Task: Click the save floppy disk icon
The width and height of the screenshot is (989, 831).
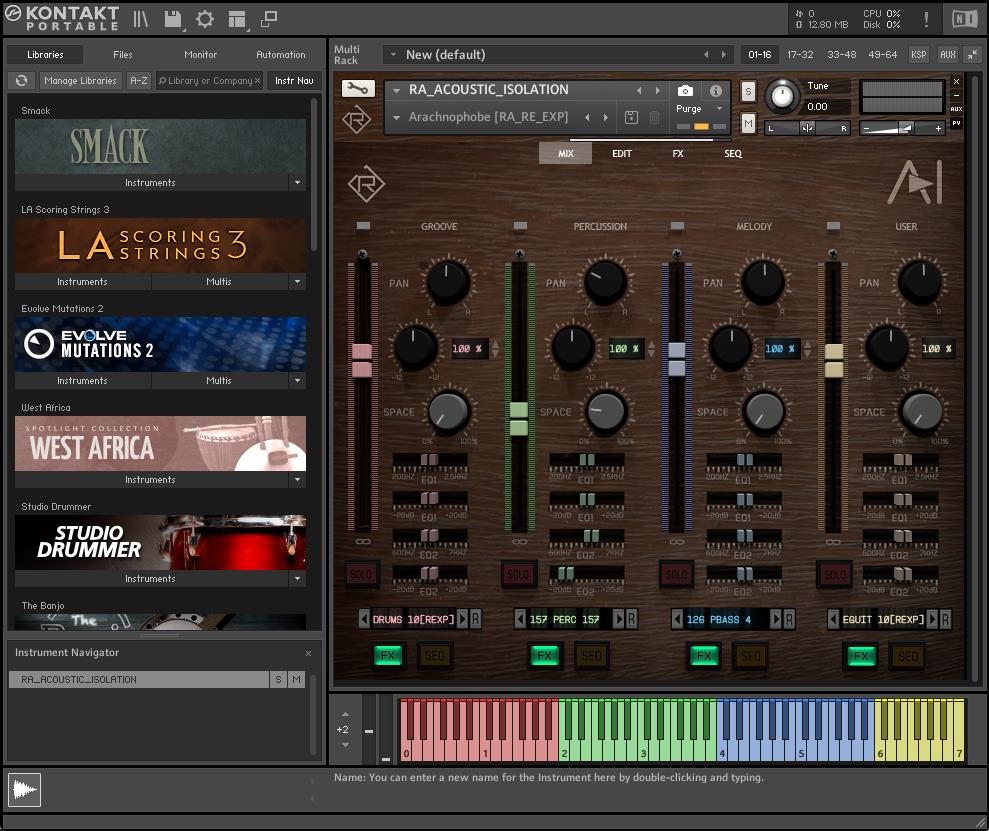Action: coord(172,19)
